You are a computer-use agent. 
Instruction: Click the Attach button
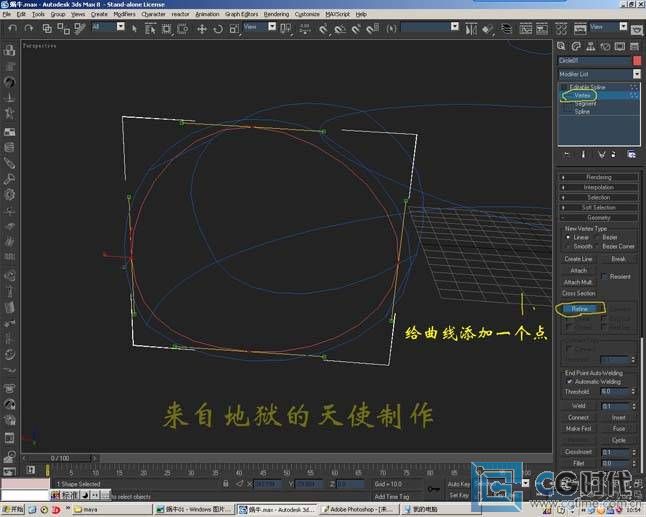click(x=578, y=271)
